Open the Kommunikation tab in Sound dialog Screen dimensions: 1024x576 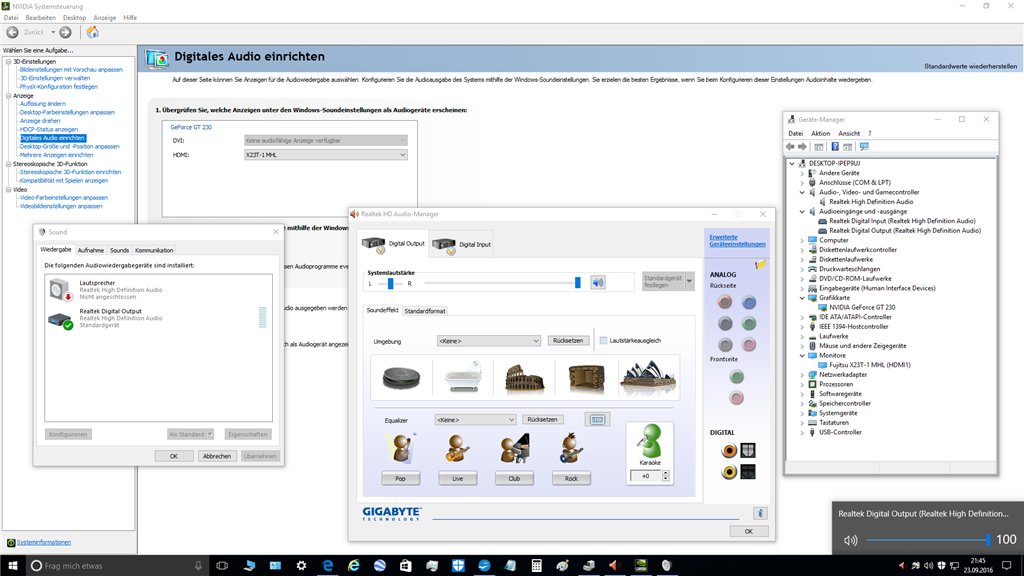(154, 250)
